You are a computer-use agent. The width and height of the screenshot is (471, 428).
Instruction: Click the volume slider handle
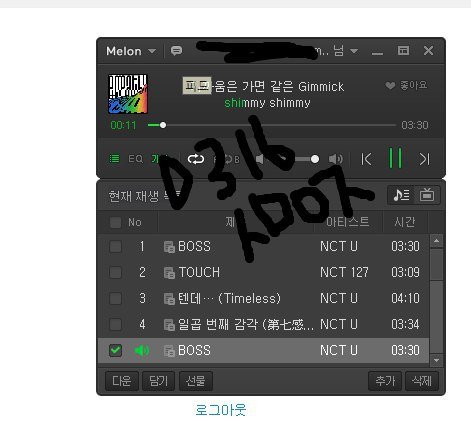(x=314, y=159)
